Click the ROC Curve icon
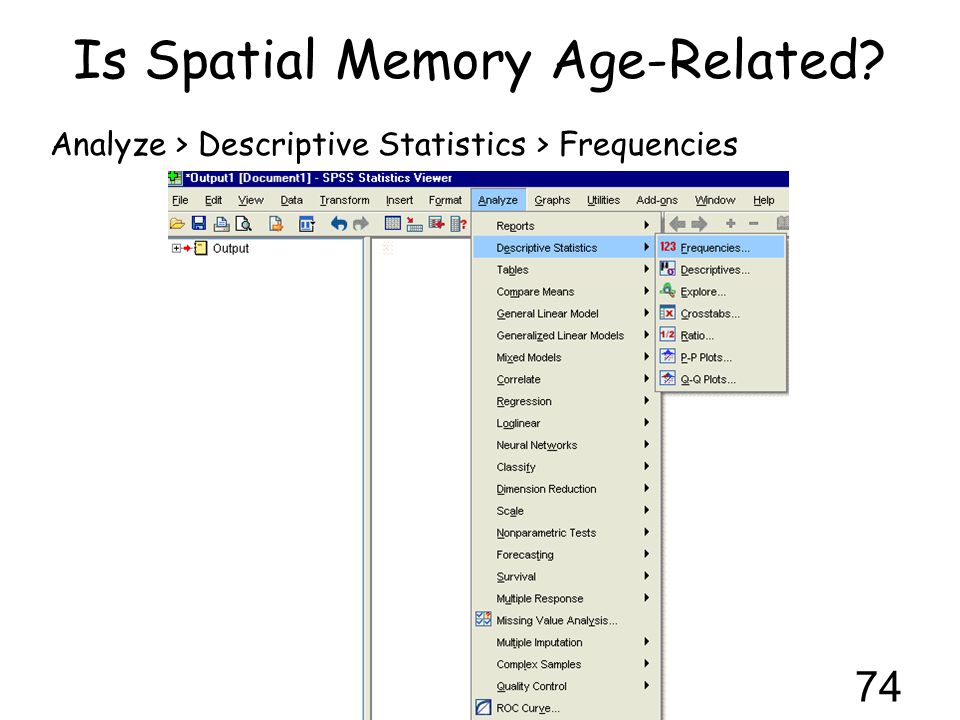Screen dimensions: 960x720 pos(483,708)
